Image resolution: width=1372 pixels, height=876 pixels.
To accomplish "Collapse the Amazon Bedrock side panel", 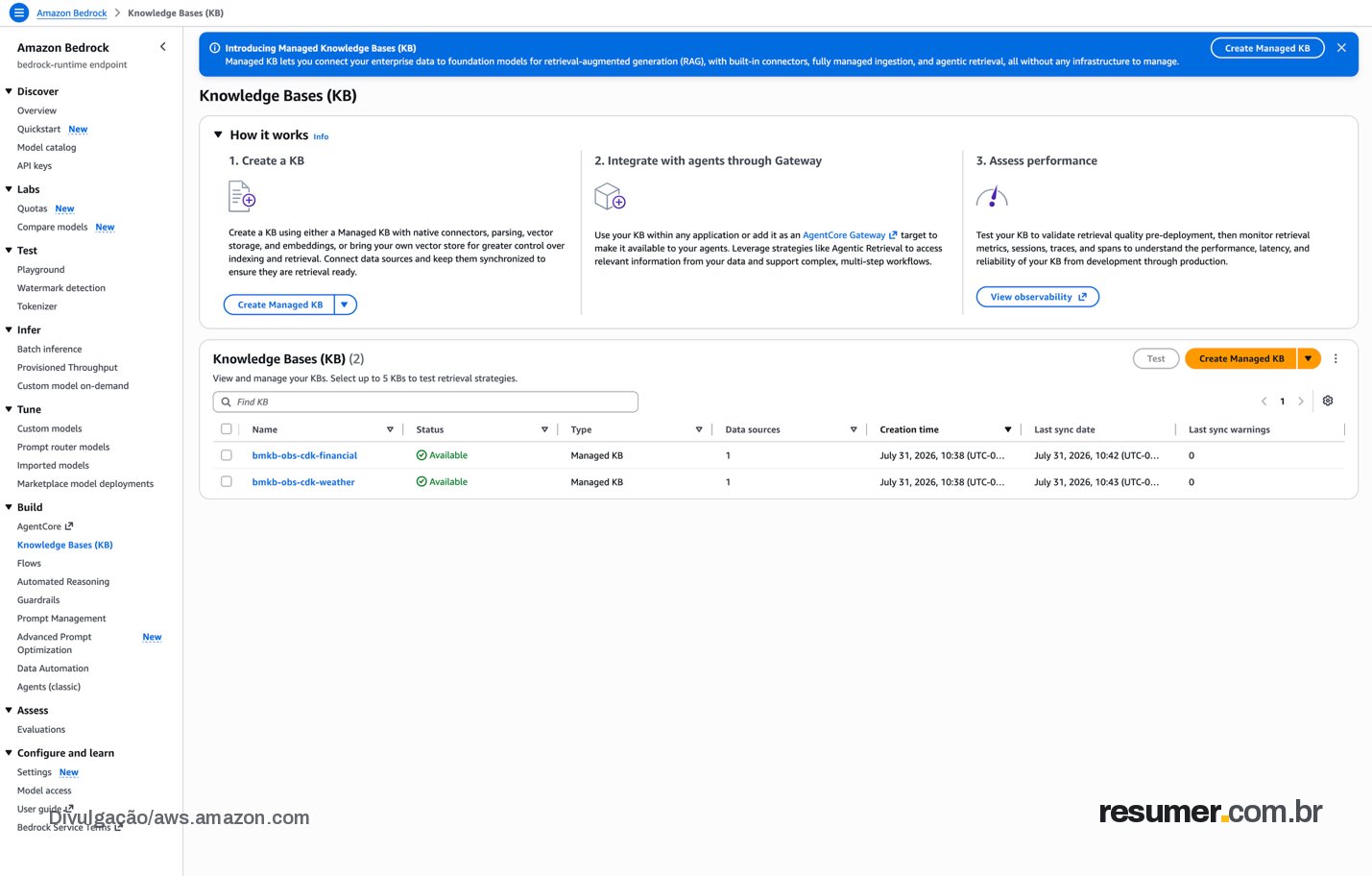I will (163, 47).
